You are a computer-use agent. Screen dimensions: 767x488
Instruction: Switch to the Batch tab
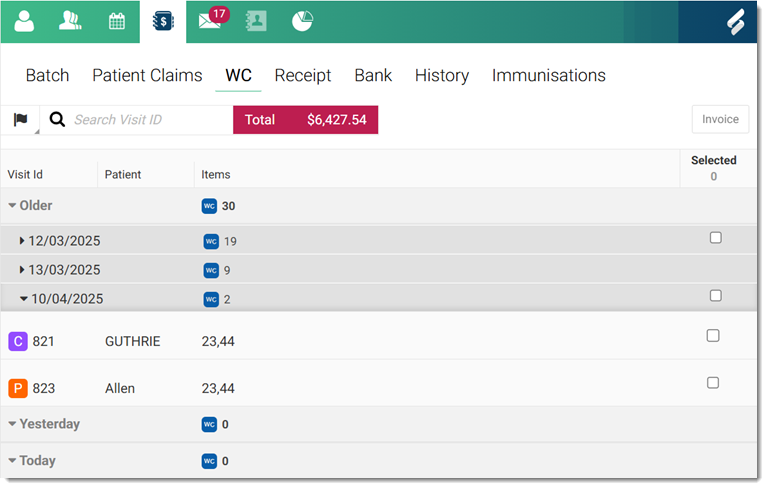pyautogui.click(x=47, y=75)
